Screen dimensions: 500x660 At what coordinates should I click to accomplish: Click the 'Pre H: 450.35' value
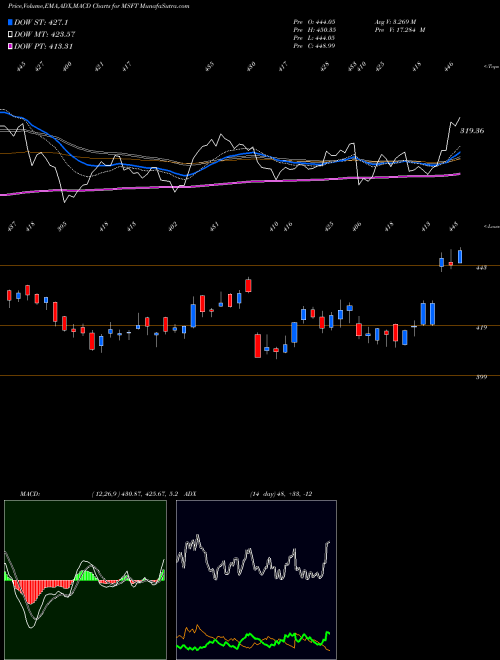(314, 30)
